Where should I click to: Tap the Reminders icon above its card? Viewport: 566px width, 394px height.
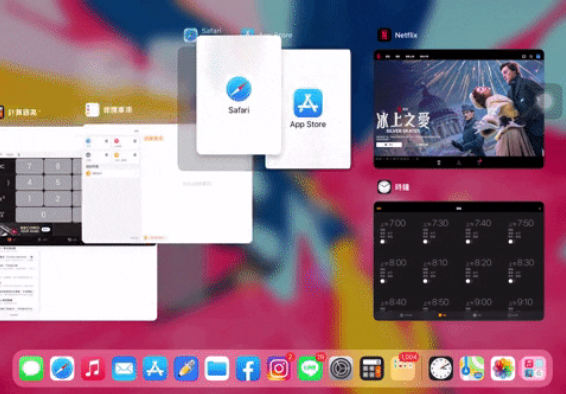point(92,110)
